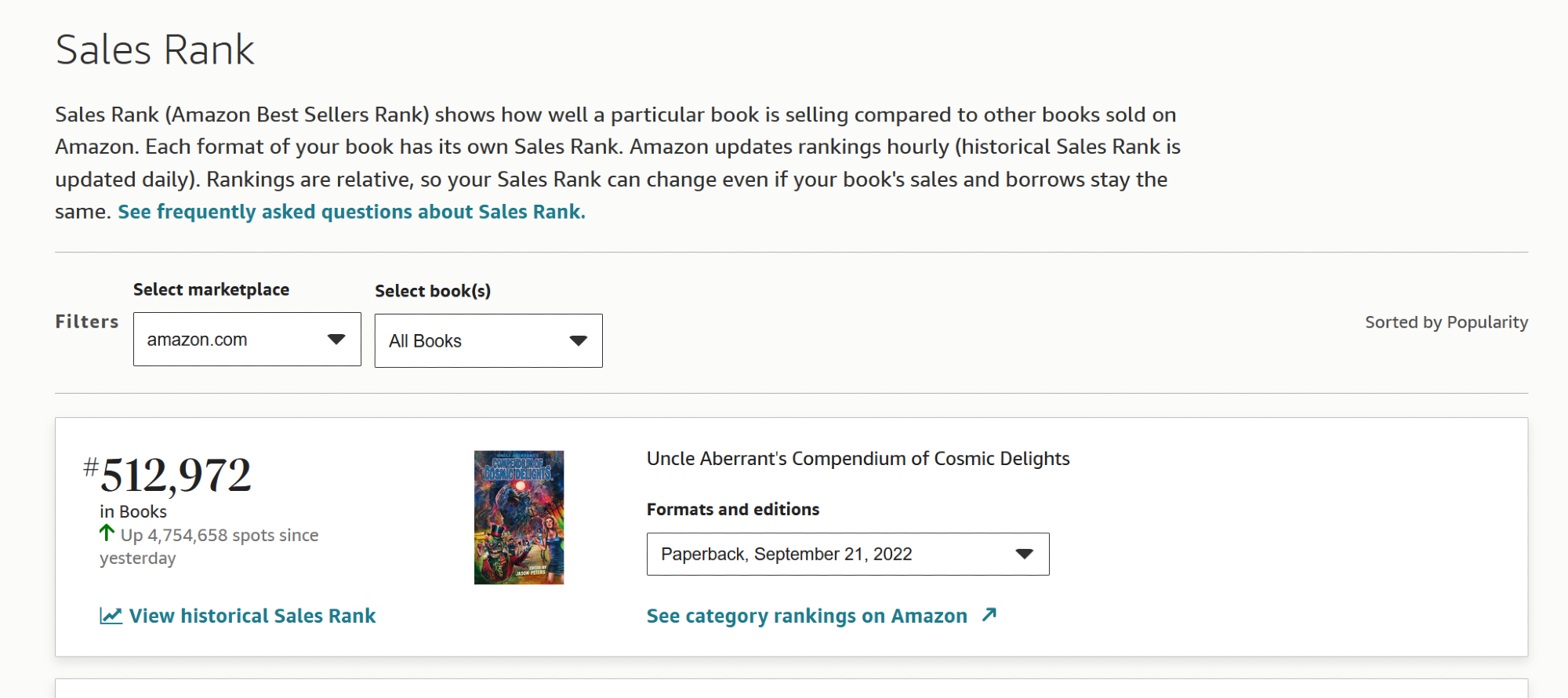Click the Sales Rank page heading
Viewport: 1568px width, 698px height.
(x=155, y=50)
